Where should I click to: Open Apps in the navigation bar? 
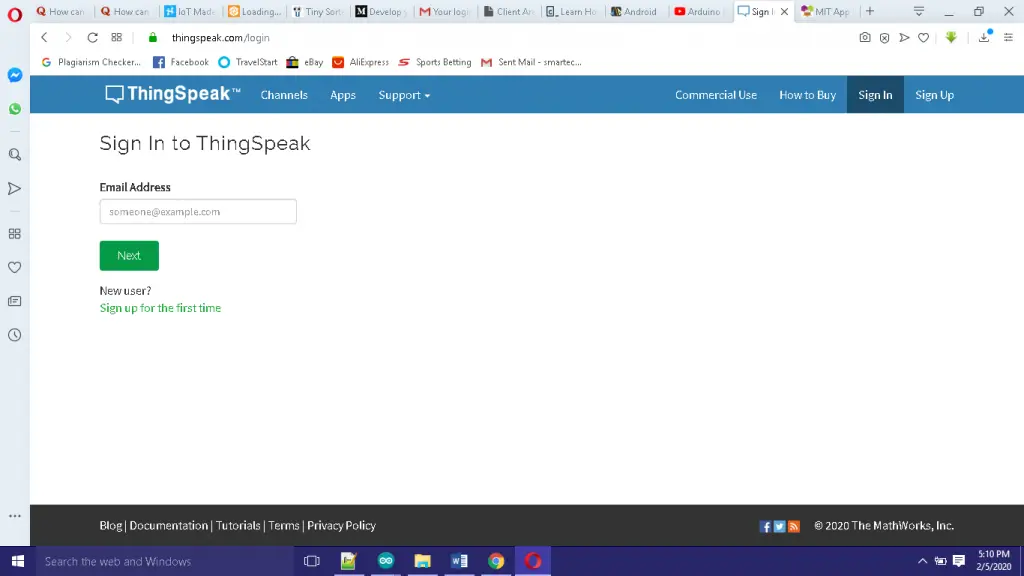coord(343,95)
